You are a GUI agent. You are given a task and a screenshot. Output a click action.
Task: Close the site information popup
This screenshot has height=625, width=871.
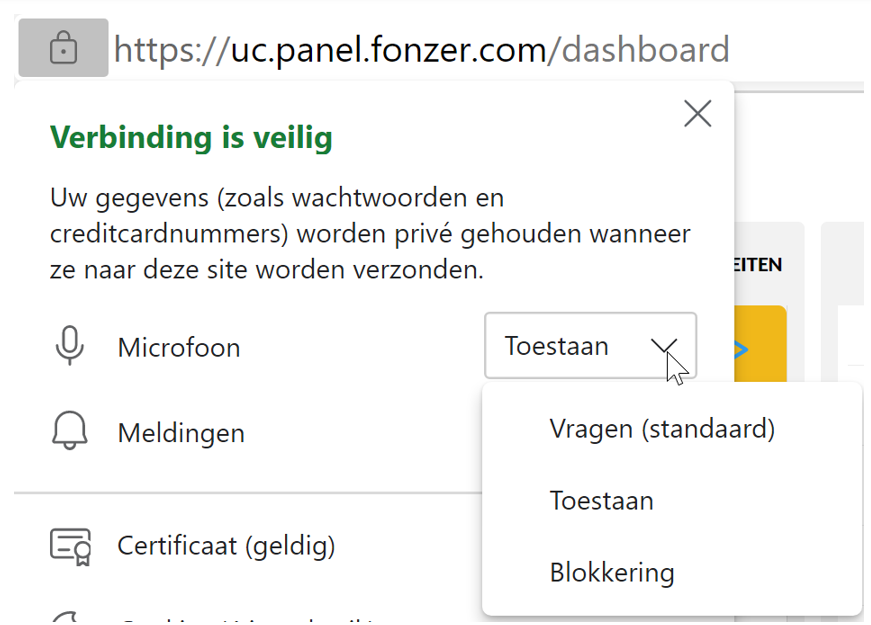tap(698, 114)
